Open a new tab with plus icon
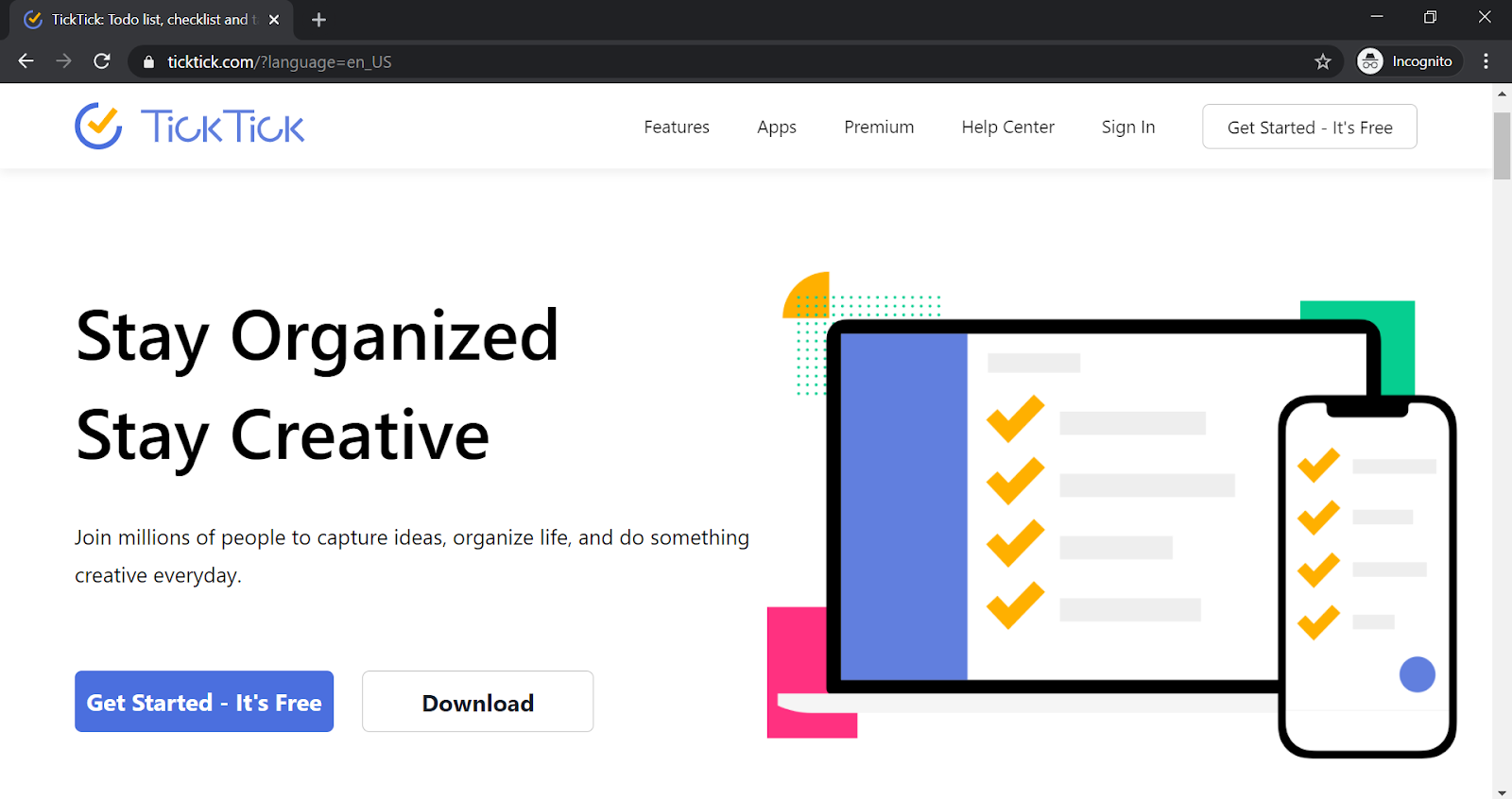 318,20
